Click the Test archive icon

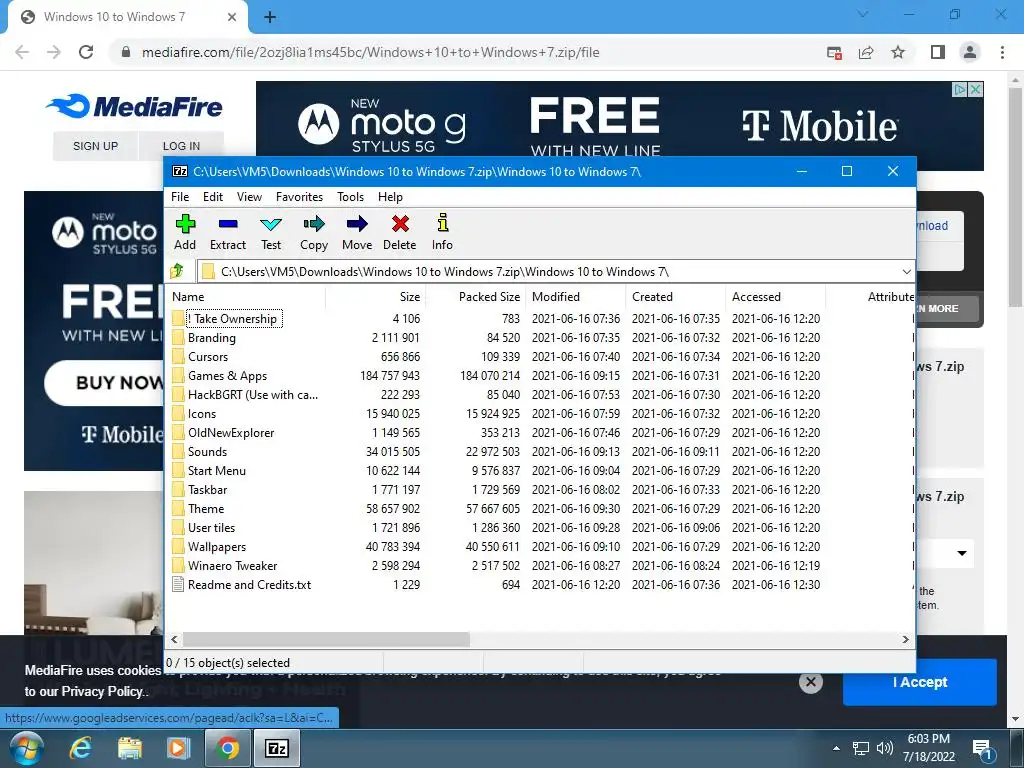pyautogui.click(x=271, y=232)
